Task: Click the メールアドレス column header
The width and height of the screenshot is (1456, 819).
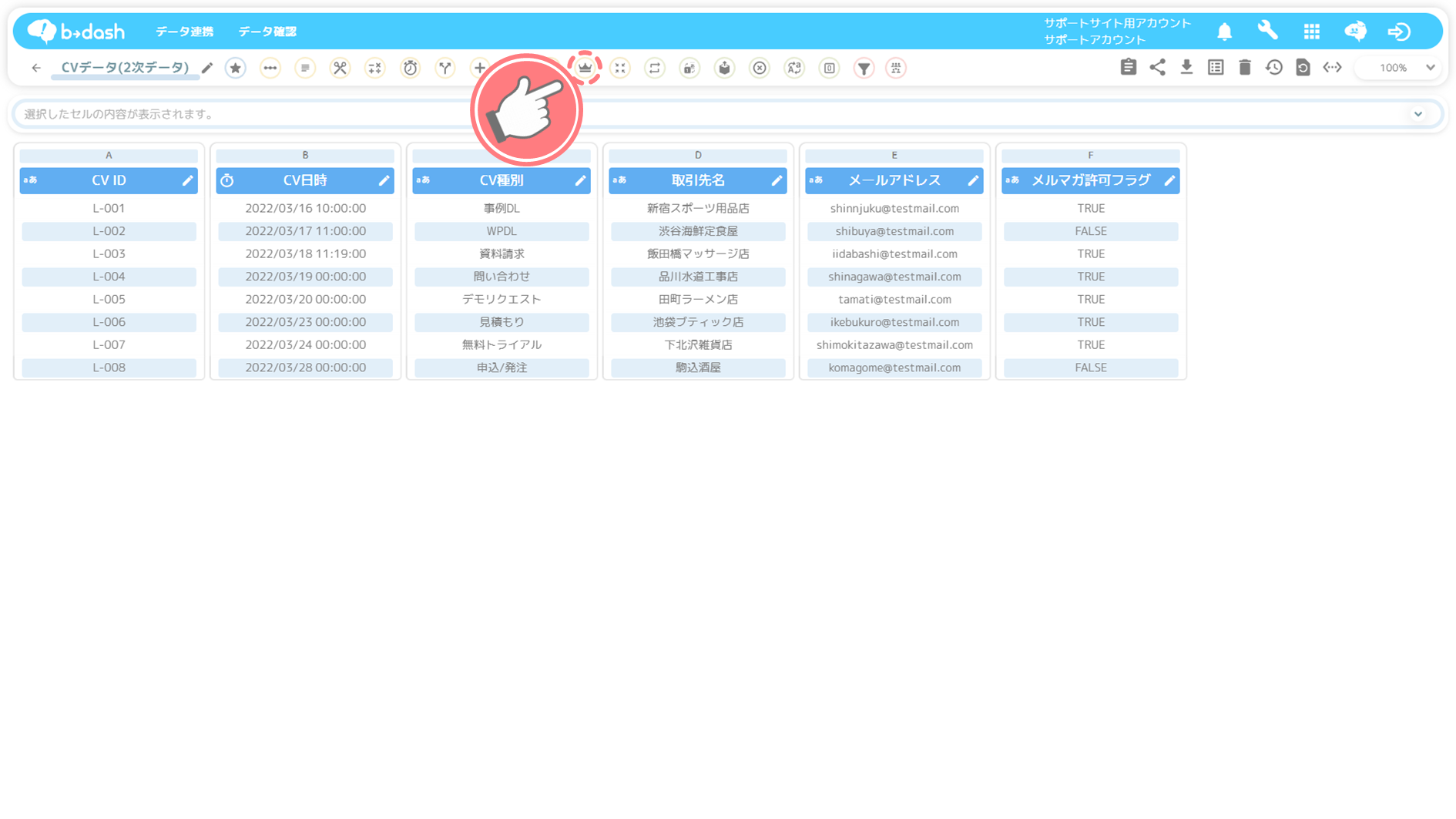Action: pyautogui.click(x=894, y=180)
